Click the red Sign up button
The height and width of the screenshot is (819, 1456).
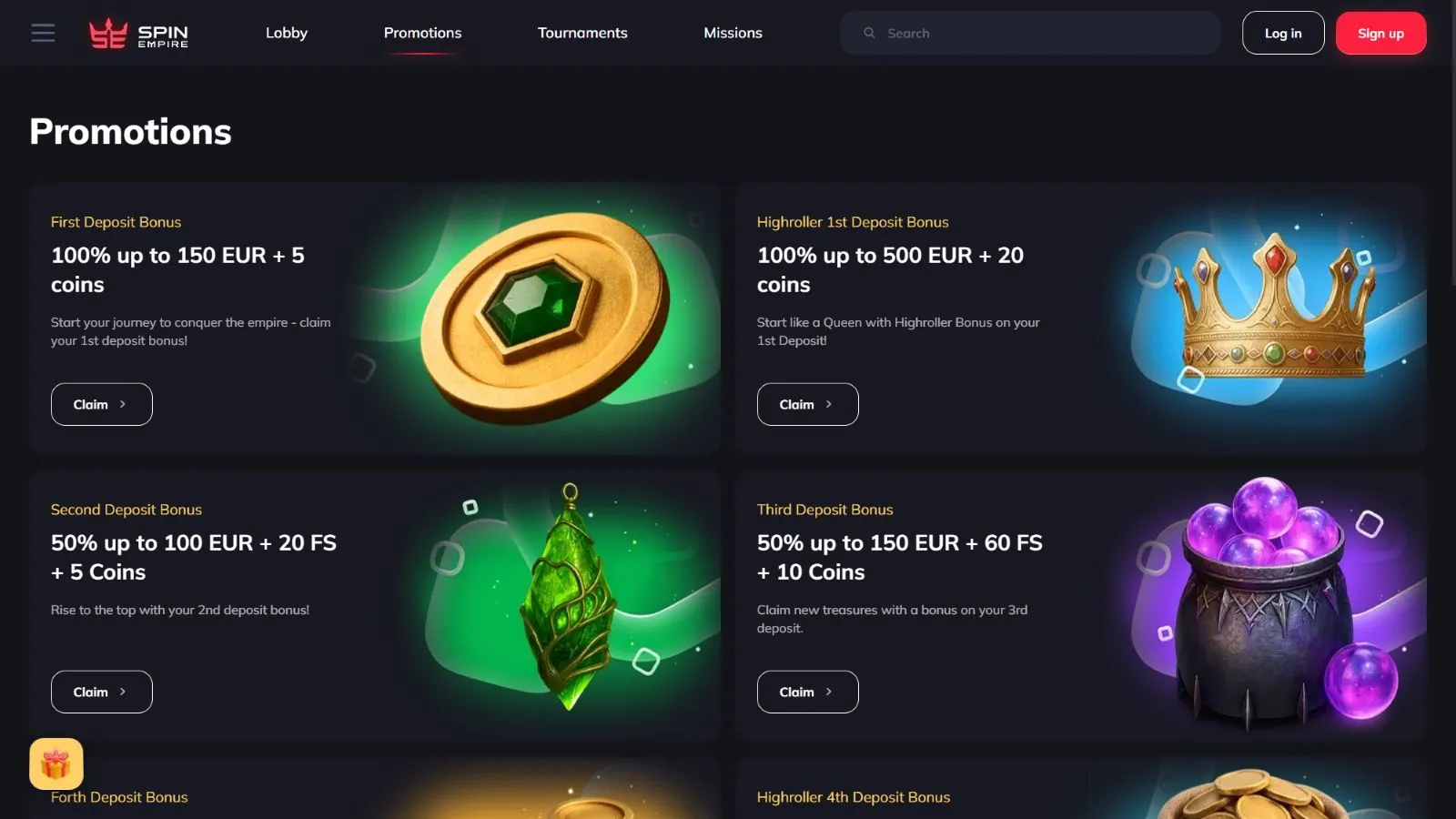click(1380, 33)
